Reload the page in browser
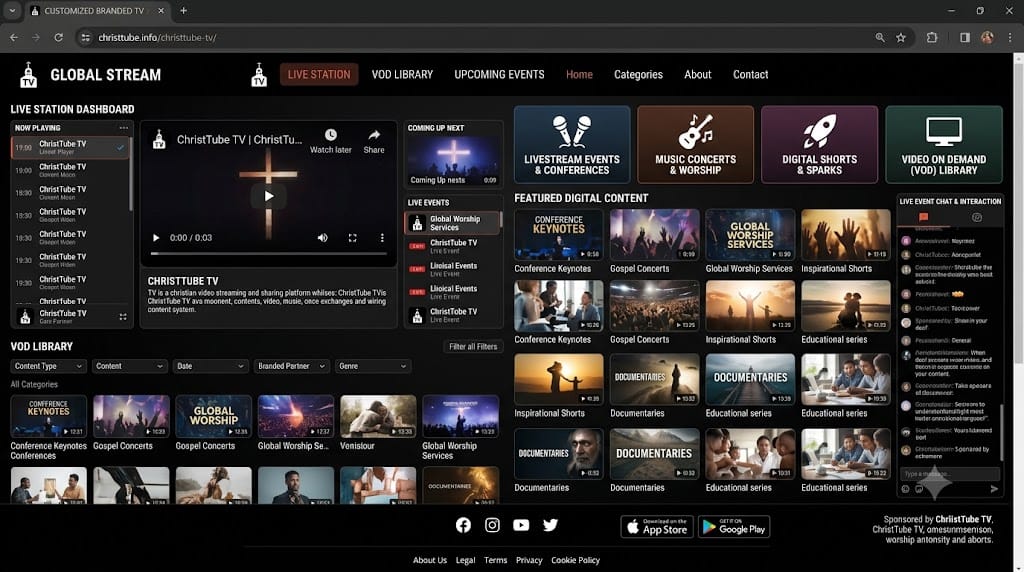1024x572 pixels. pos(58,38)
